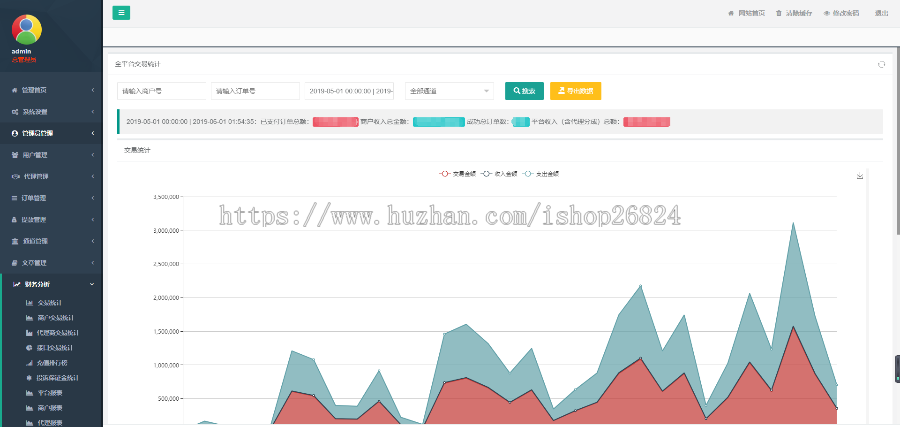Click the yellow 导出数据 export button
This screenshot has width=900, height=427.
pos(576,91)
